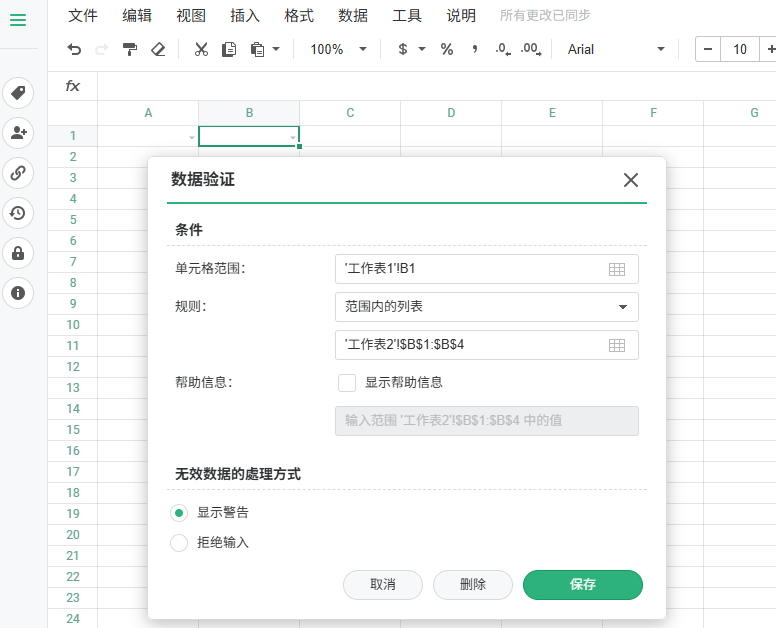Click the clear formatting eraser icon

pos(157,49)
